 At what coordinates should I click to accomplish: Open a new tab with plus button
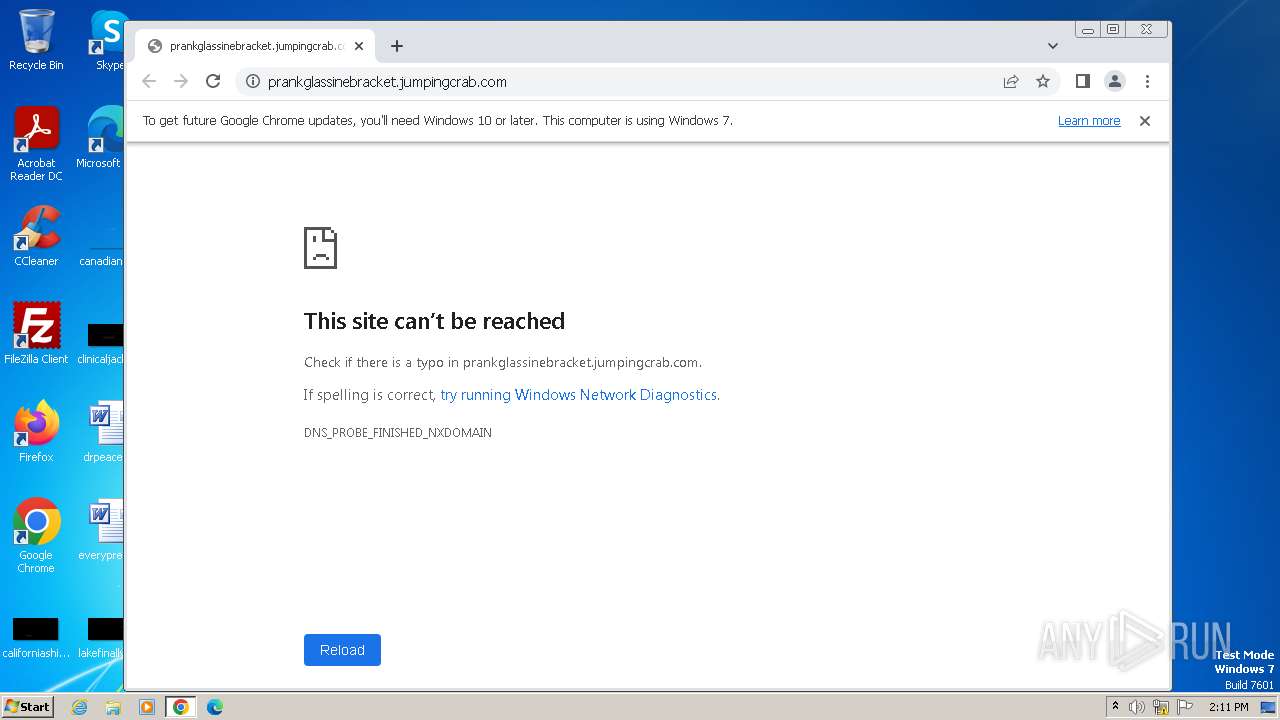397,46
